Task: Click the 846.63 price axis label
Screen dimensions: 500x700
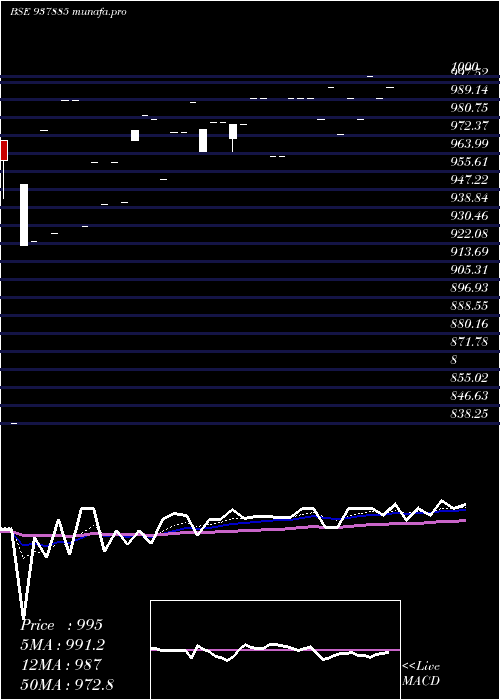Action: pyautogui.click(x=469, y=396)
